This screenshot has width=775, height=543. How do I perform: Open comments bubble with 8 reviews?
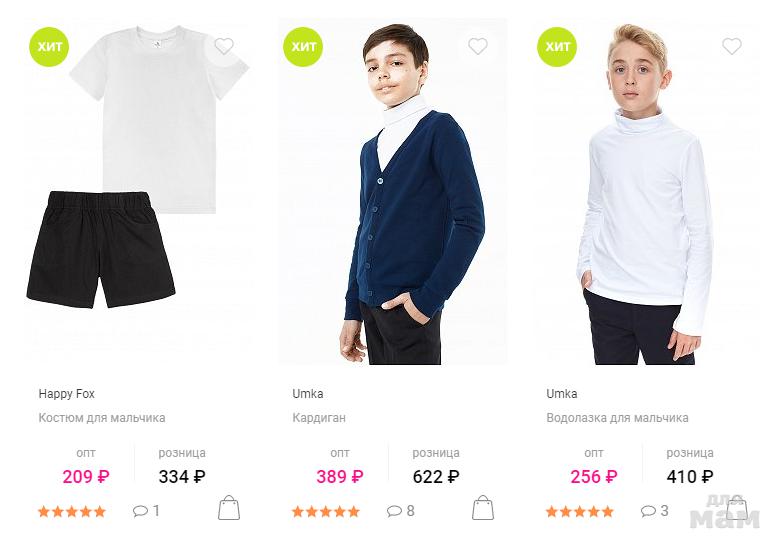click(401, 511)
